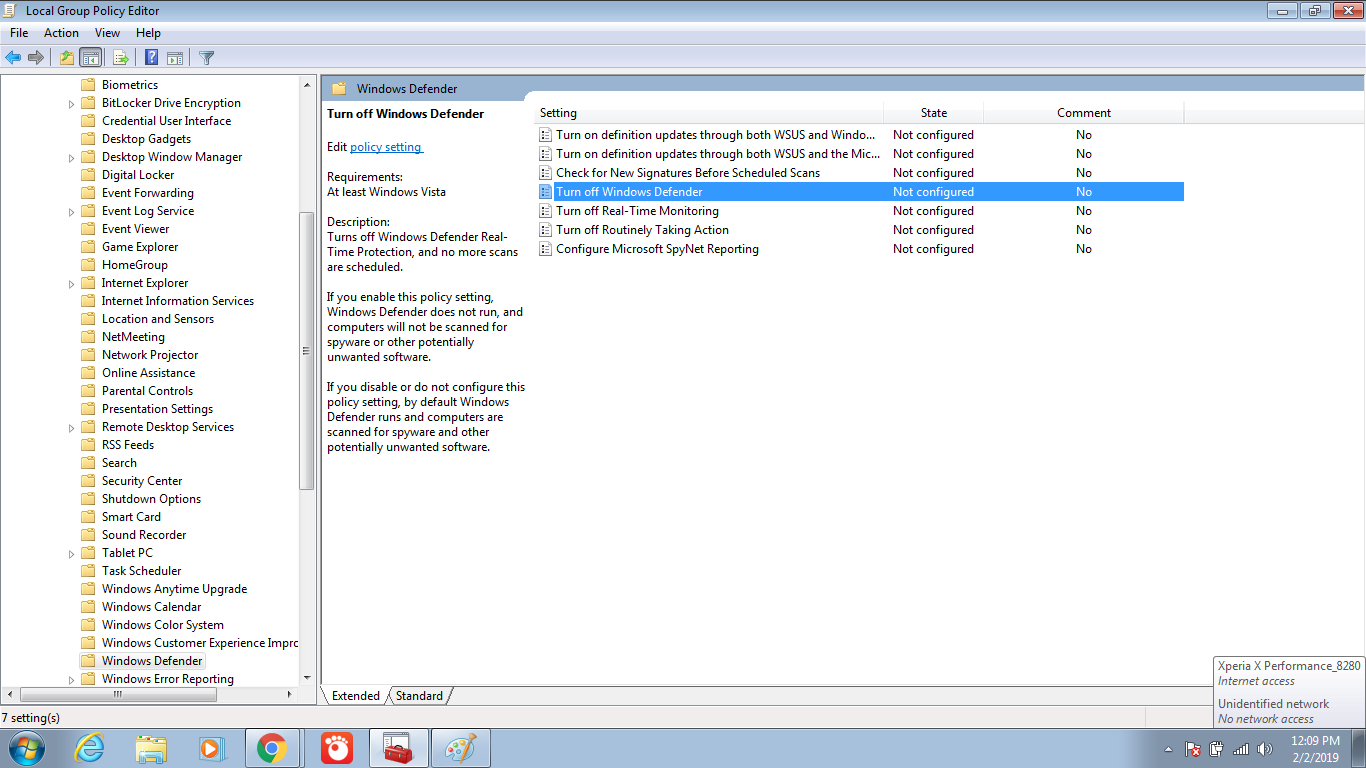Image resolution: width=1366 pixels, height=768 pixels.
Task: Open Windows Media Player from the taskbar
Action: pos(211,748)
